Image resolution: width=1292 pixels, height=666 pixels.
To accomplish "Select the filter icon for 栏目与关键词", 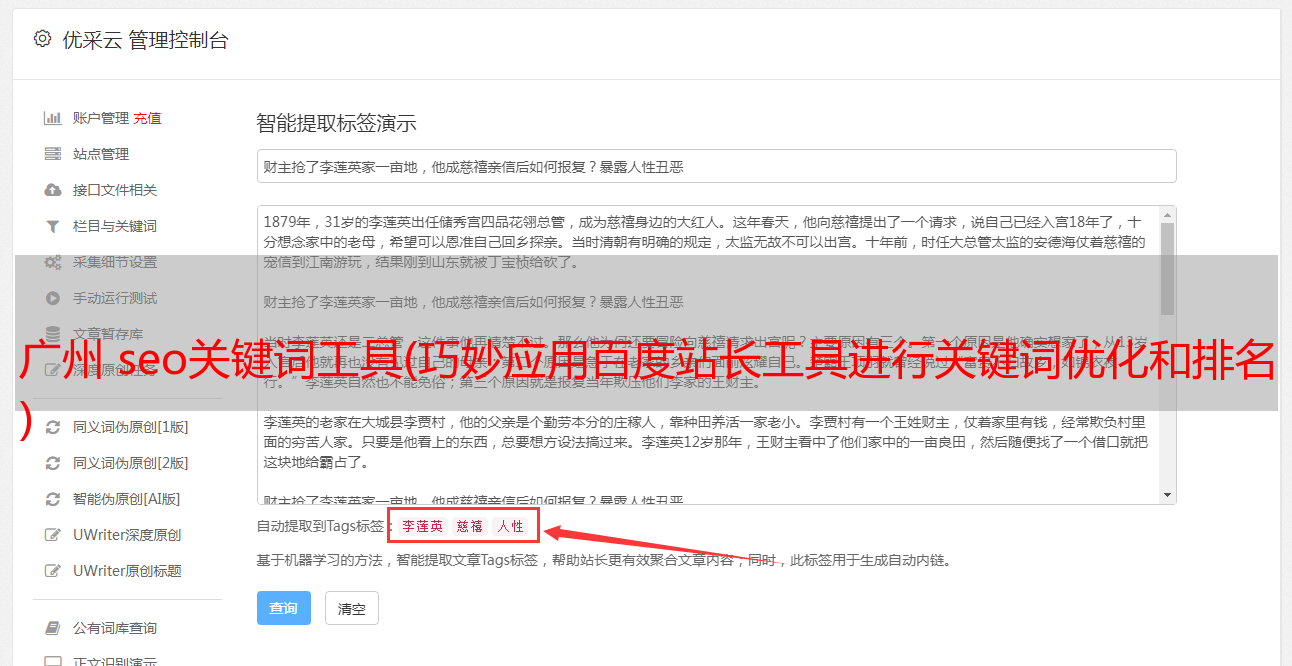I will pos(53,226).
